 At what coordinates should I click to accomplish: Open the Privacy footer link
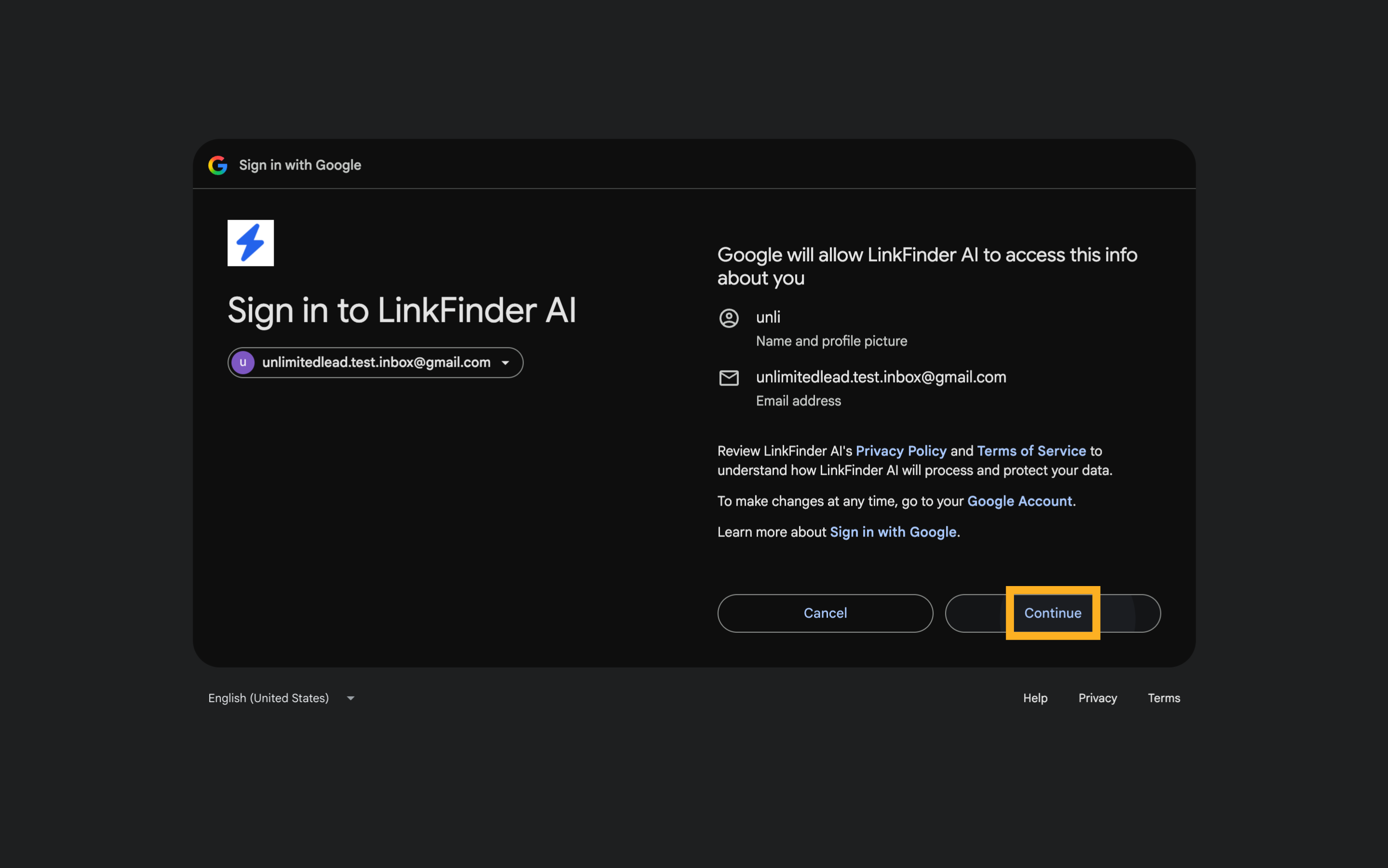click(1097, 698)
